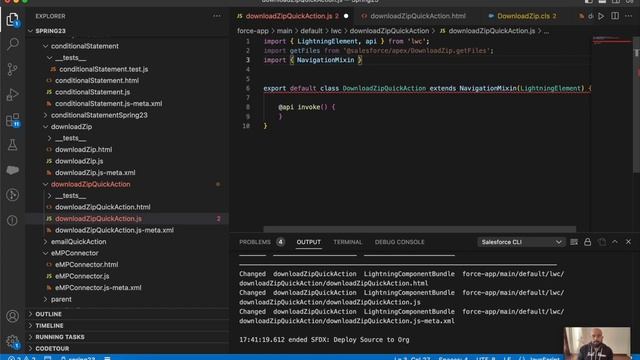
Task: Open the Manage gear icon
Action: coord(13,341)
